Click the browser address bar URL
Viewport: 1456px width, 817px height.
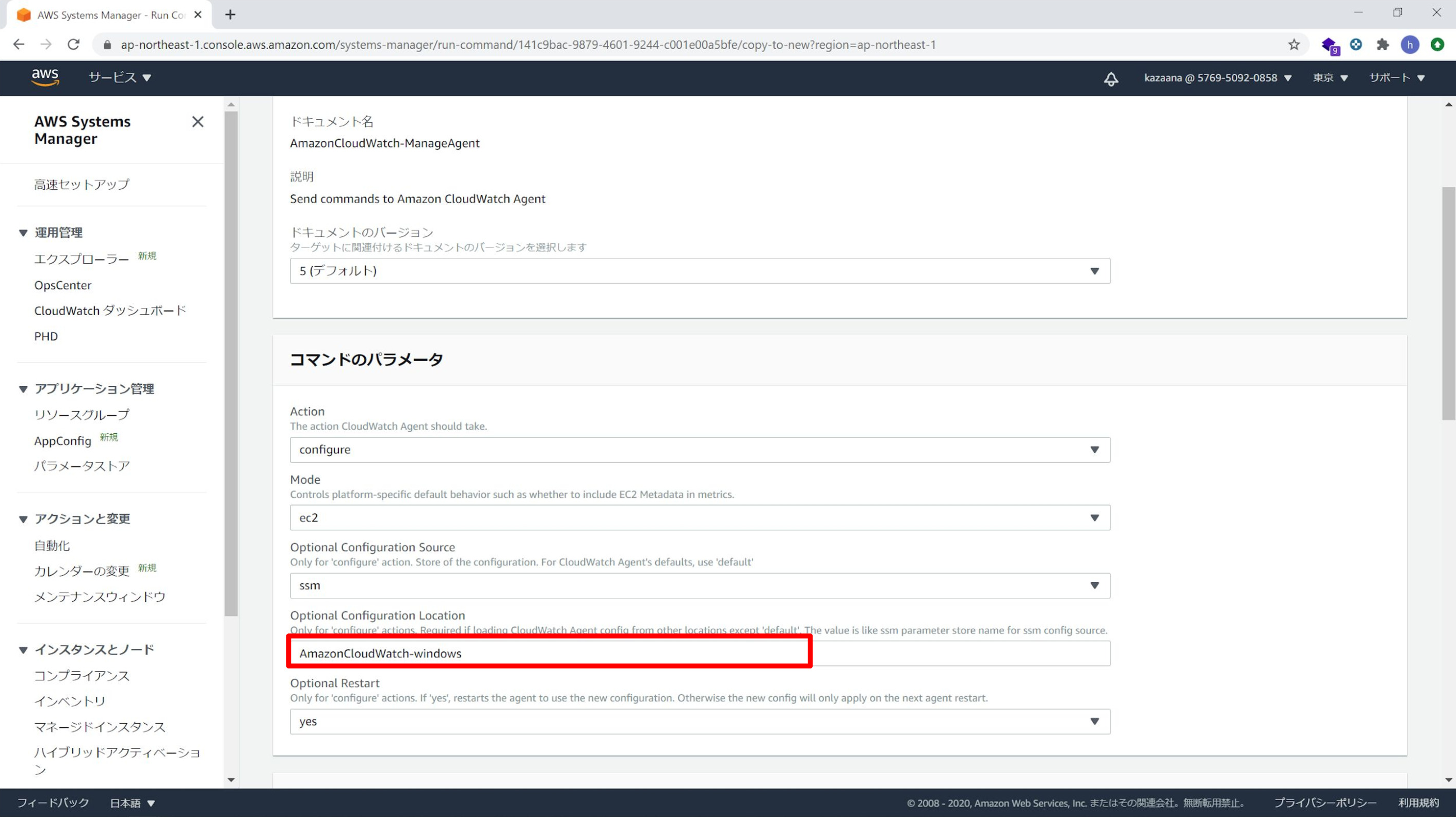point(528,45)
